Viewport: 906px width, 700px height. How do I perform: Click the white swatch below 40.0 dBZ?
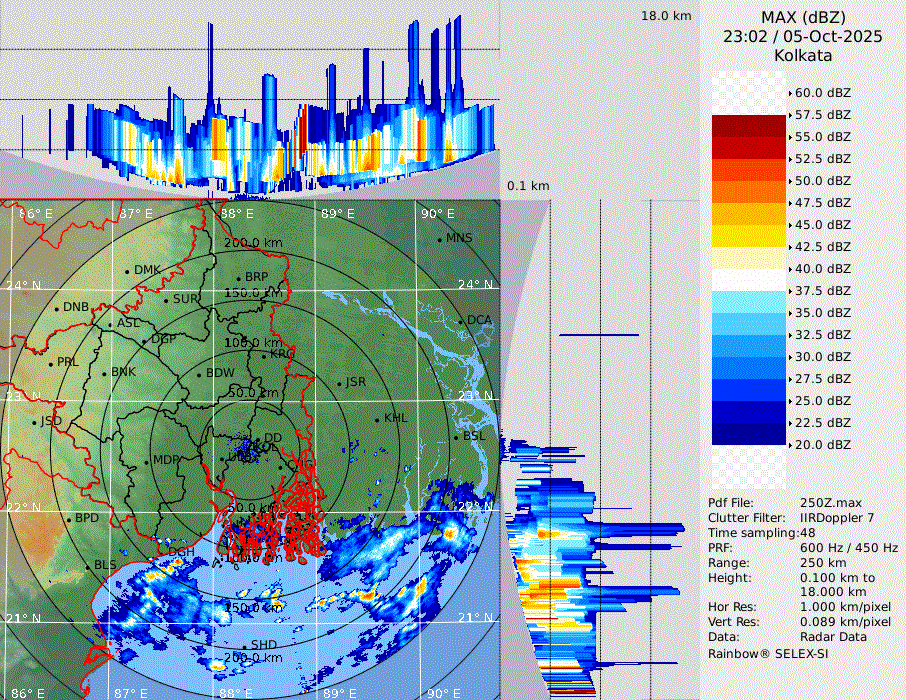pyautogui.click(x=749, y=280)
